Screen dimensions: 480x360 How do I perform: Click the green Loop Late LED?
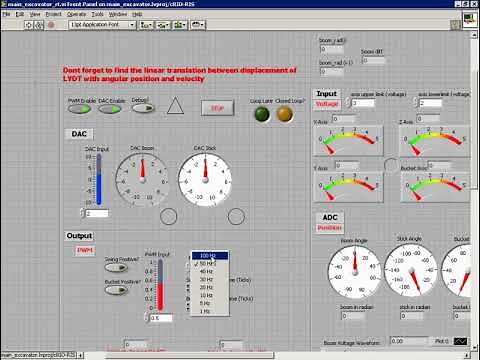262,114
